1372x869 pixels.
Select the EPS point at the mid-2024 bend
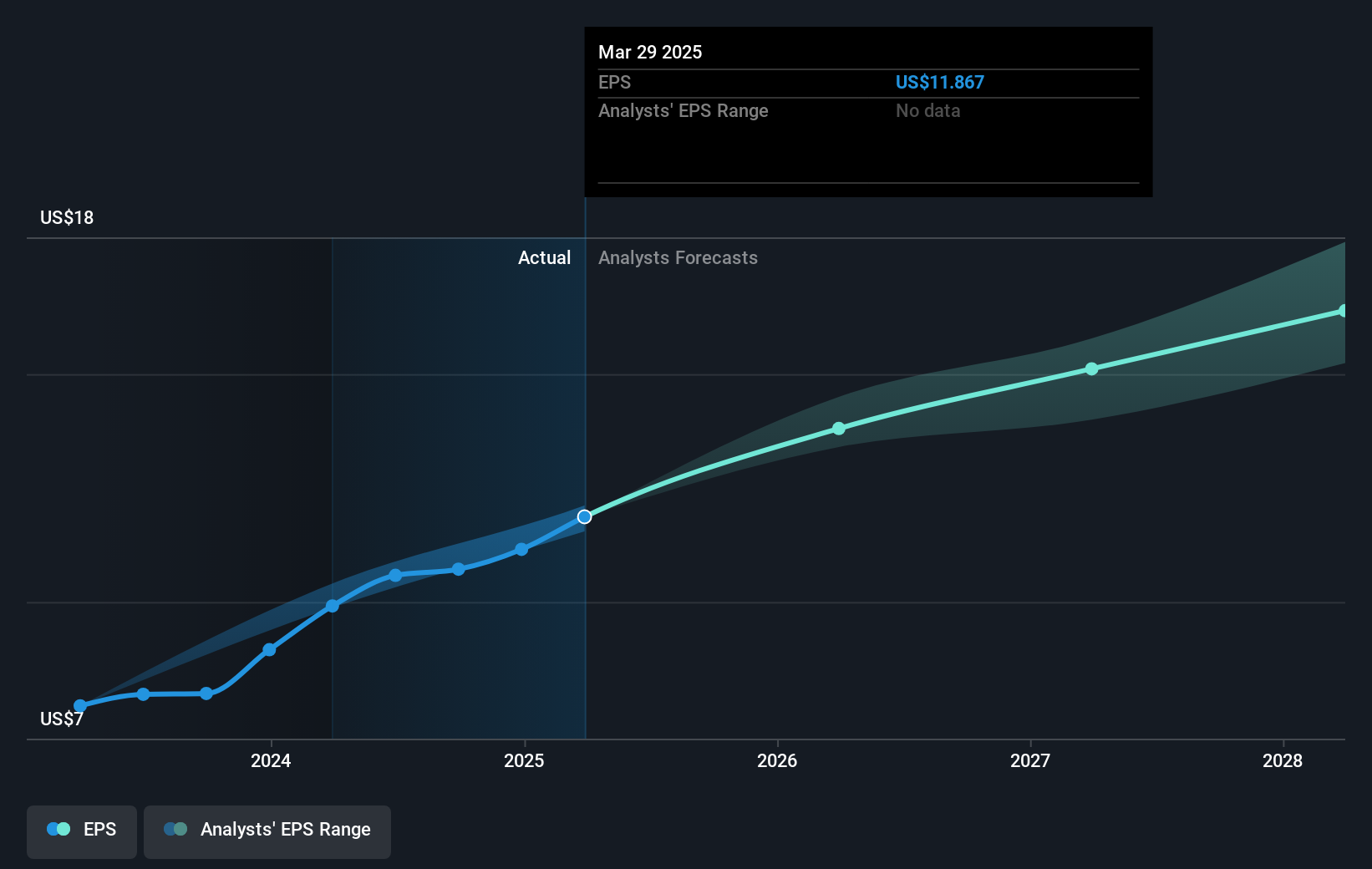click(x=395, y=576)
